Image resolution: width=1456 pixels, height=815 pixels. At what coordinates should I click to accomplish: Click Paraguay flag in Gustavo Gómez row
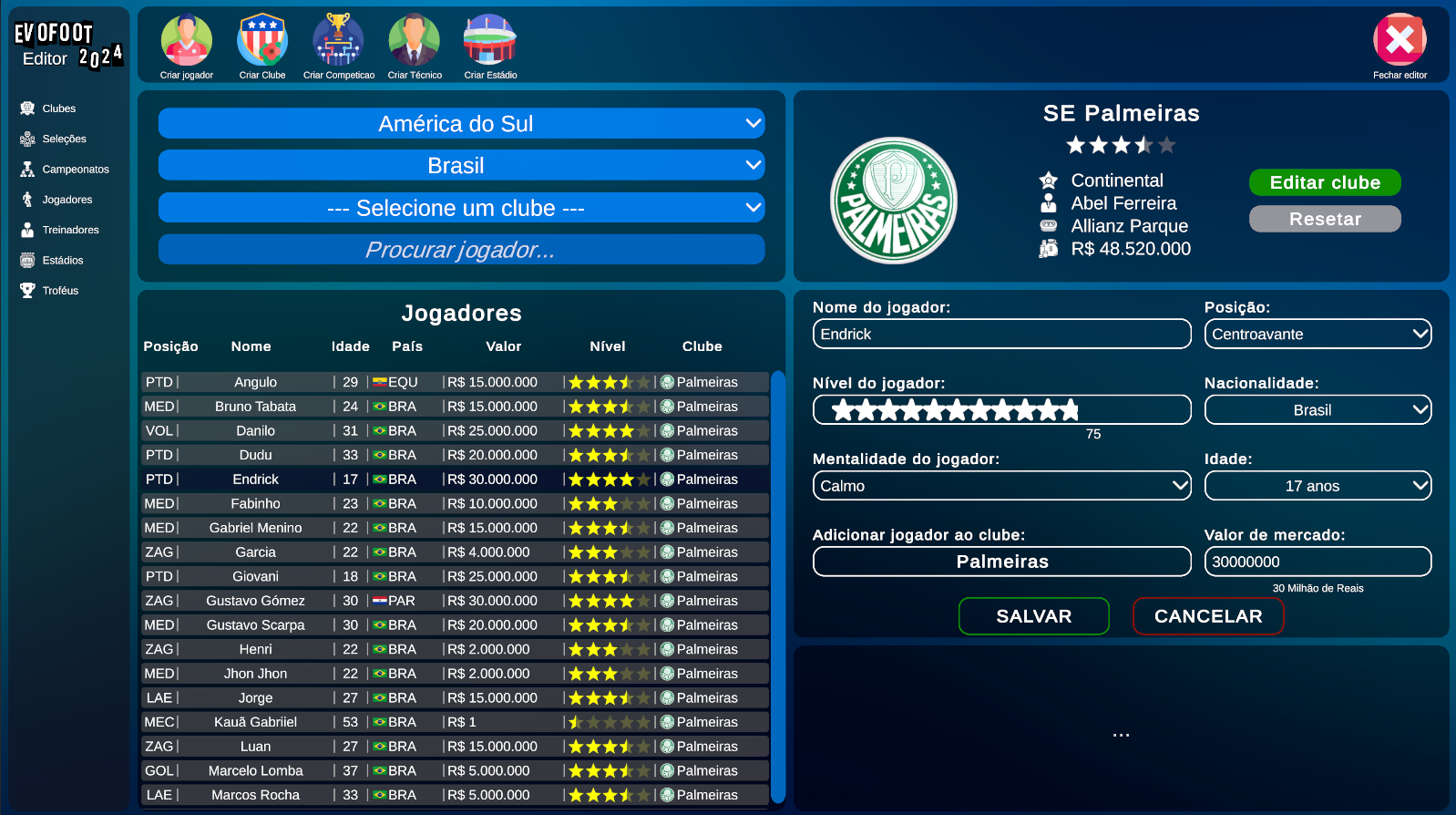pos(380,601)
